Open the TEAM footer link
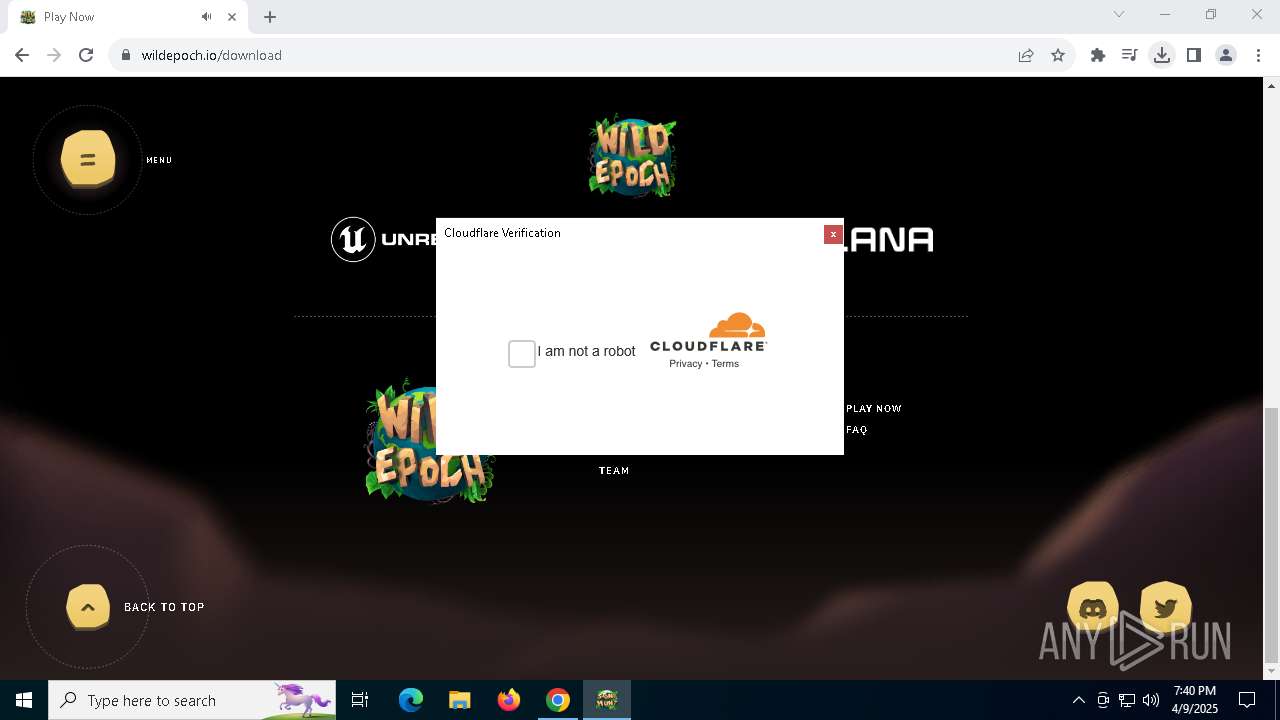This screenshot has width=1280, height=720. [x=614, y=471]
